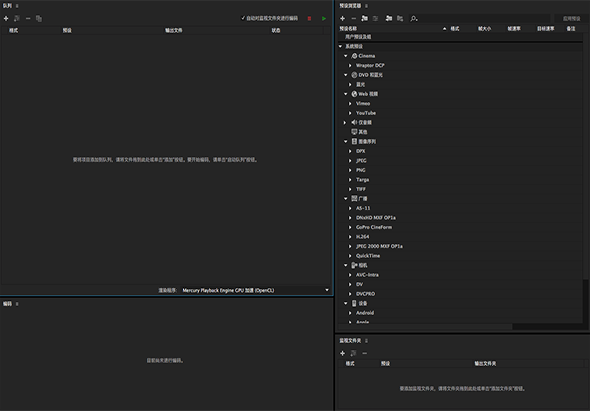Expand the Wraptor DCP presets

(x=350, y=65)
